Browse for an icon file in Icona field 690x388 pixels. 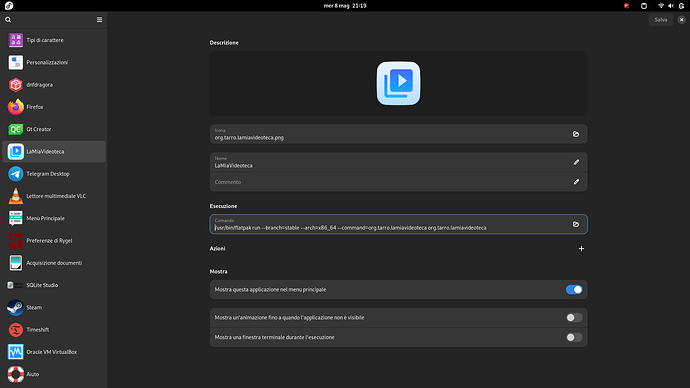[x=576, y=134]
